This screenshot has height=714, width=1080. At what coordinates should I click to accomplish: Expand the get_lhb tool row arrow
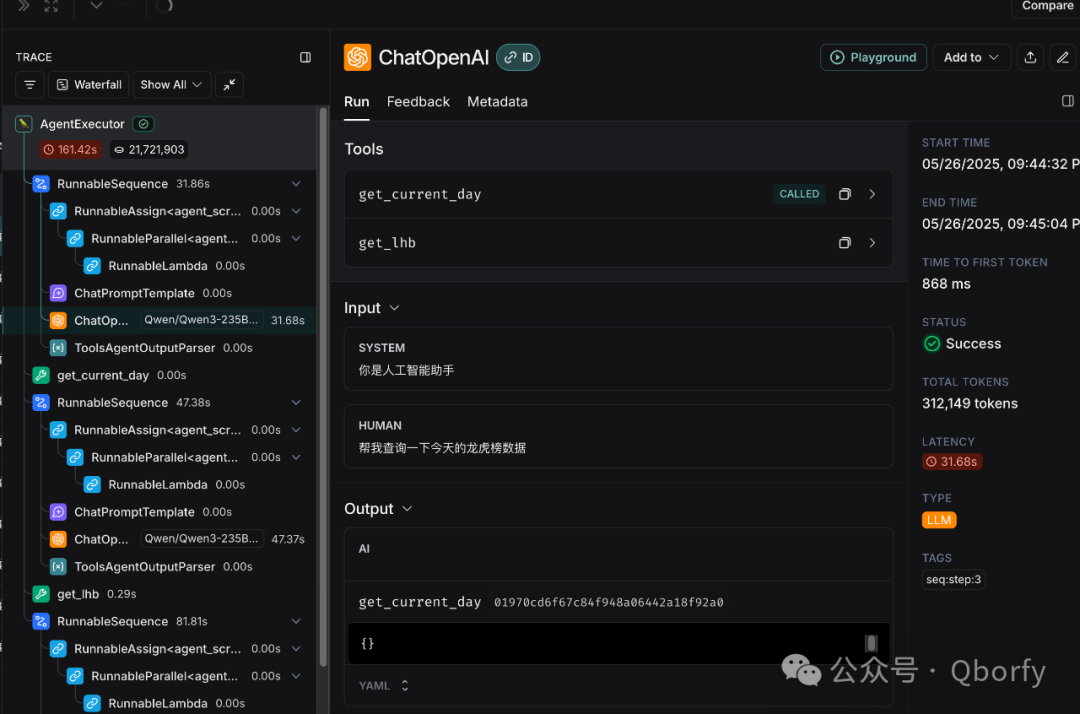point(872,243)
